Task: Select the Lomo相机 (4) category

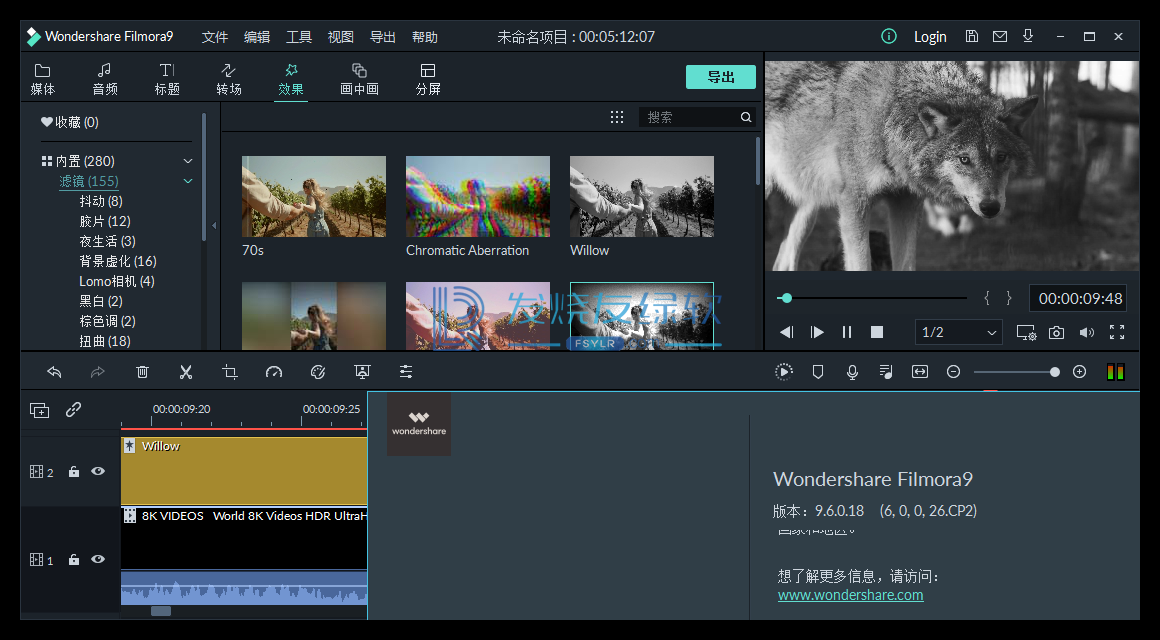Action: [117, 281]
